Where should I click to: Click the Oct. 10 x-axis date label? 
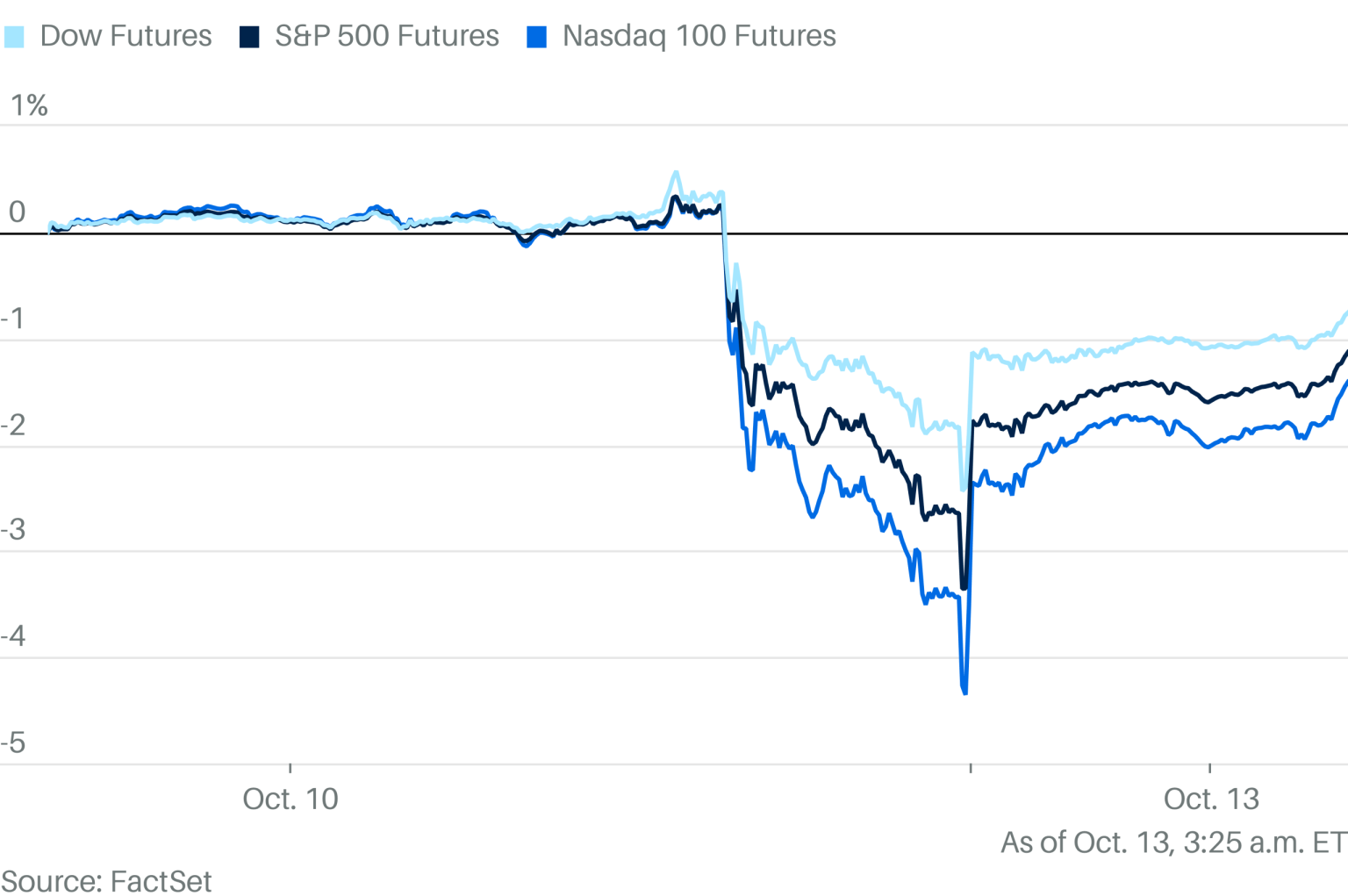[290, 799]
